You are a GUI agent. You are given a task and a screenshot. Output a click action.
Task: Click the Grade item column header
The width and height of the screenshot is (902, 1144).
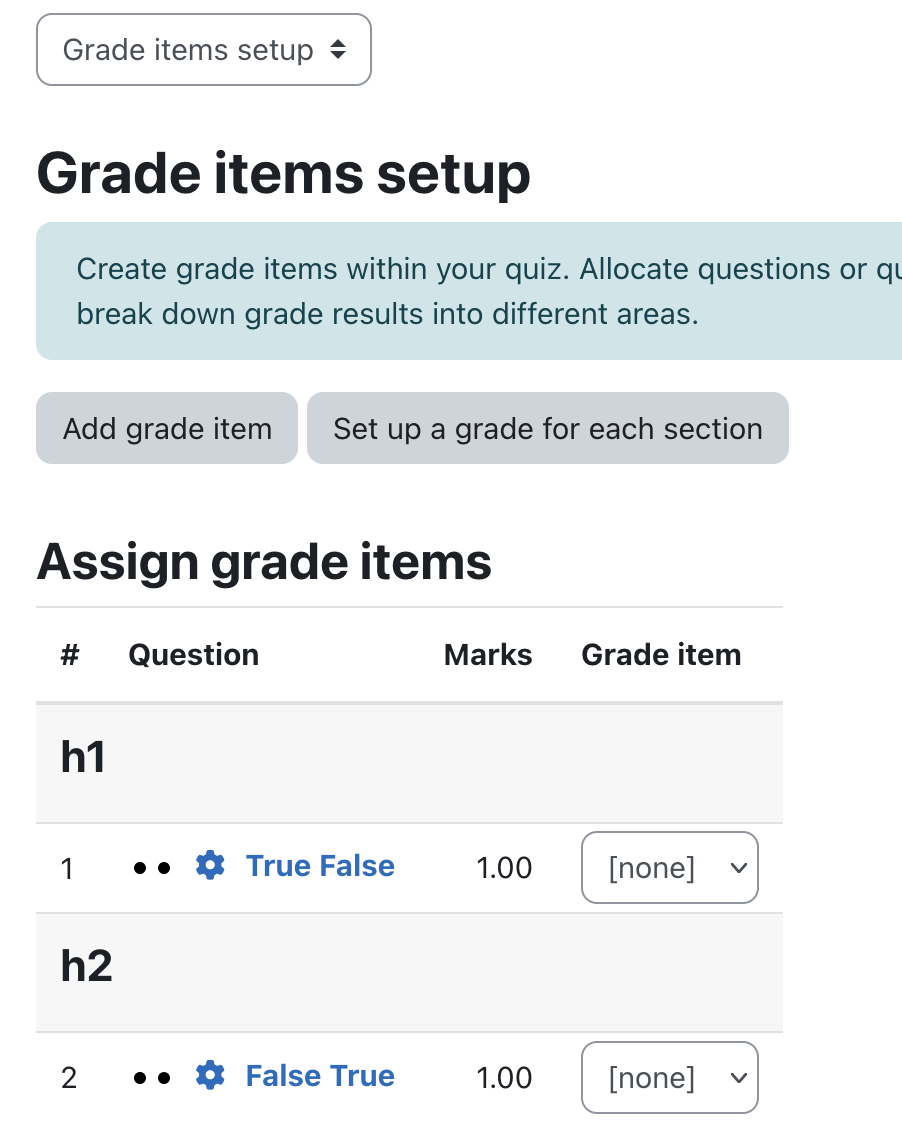coord(661,654)
